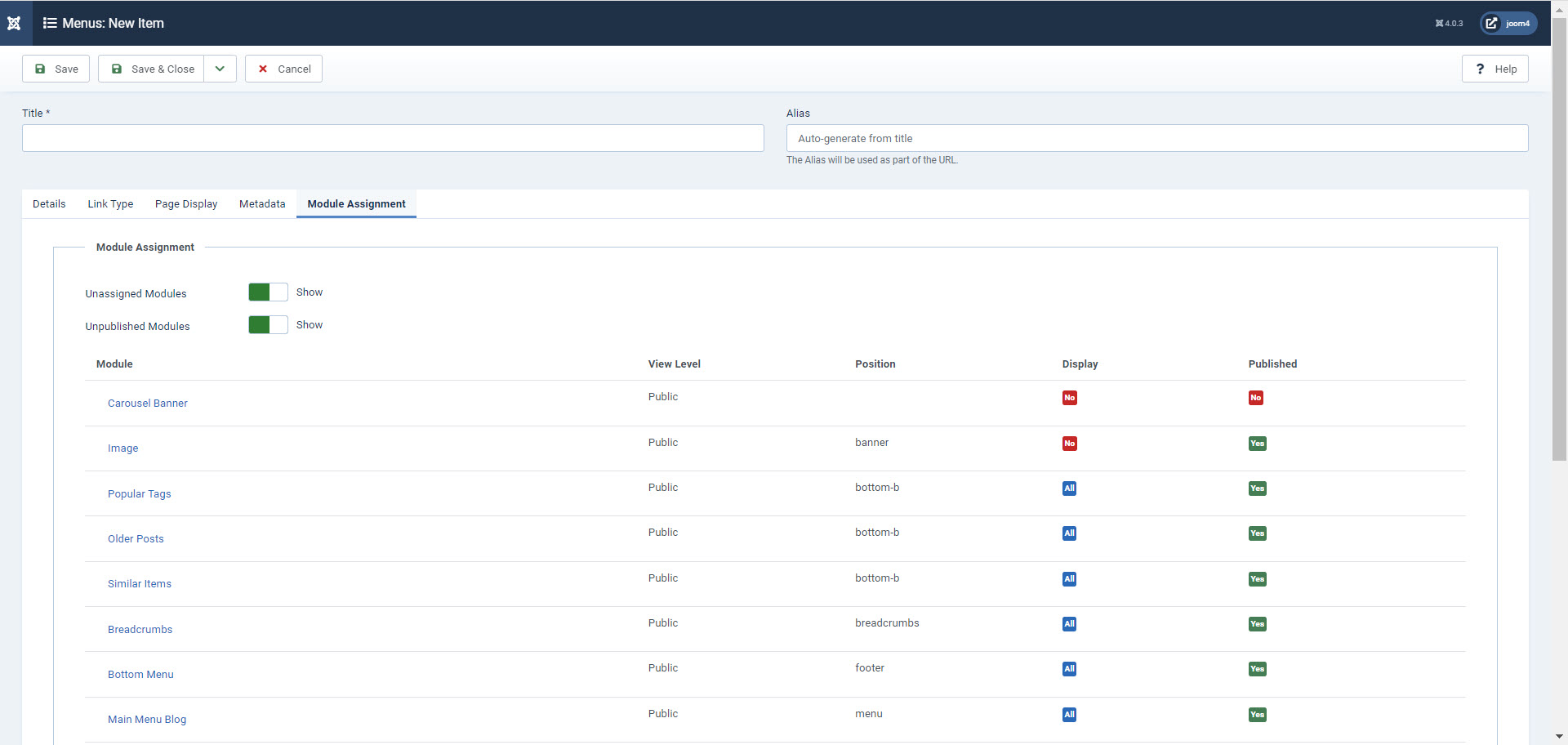This screenshot has width=1568, height=745.
Task: Click the green Yes published badge for Image
Action: click(1257, 444)
